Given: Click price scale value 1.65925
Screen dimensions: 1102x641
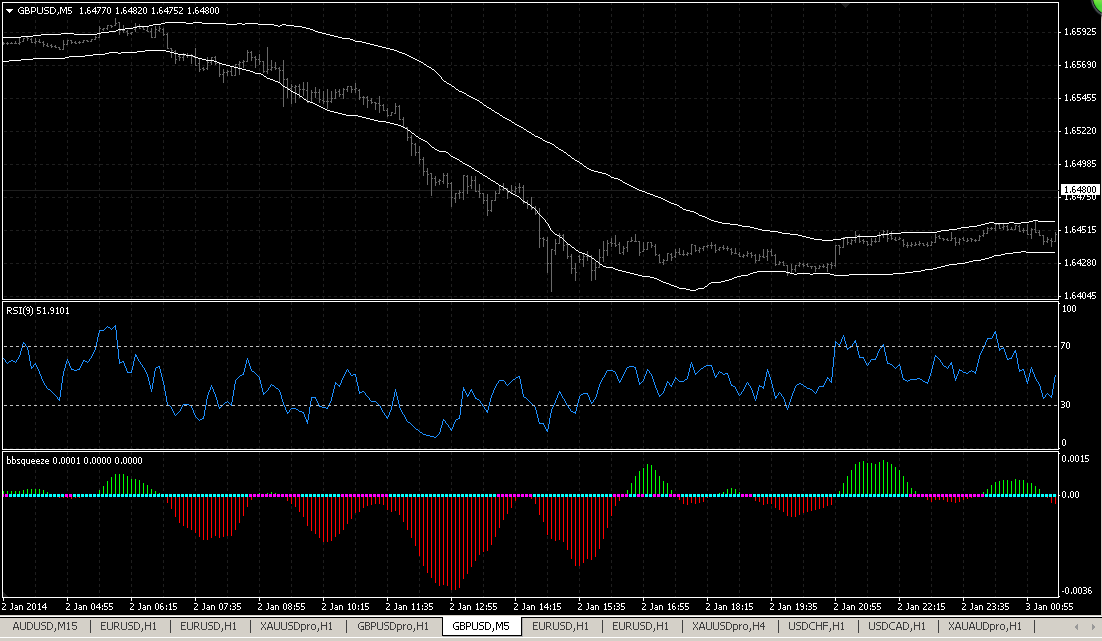Looking at the screenshot, I should pyautogui.click(x=1080, y=32).
